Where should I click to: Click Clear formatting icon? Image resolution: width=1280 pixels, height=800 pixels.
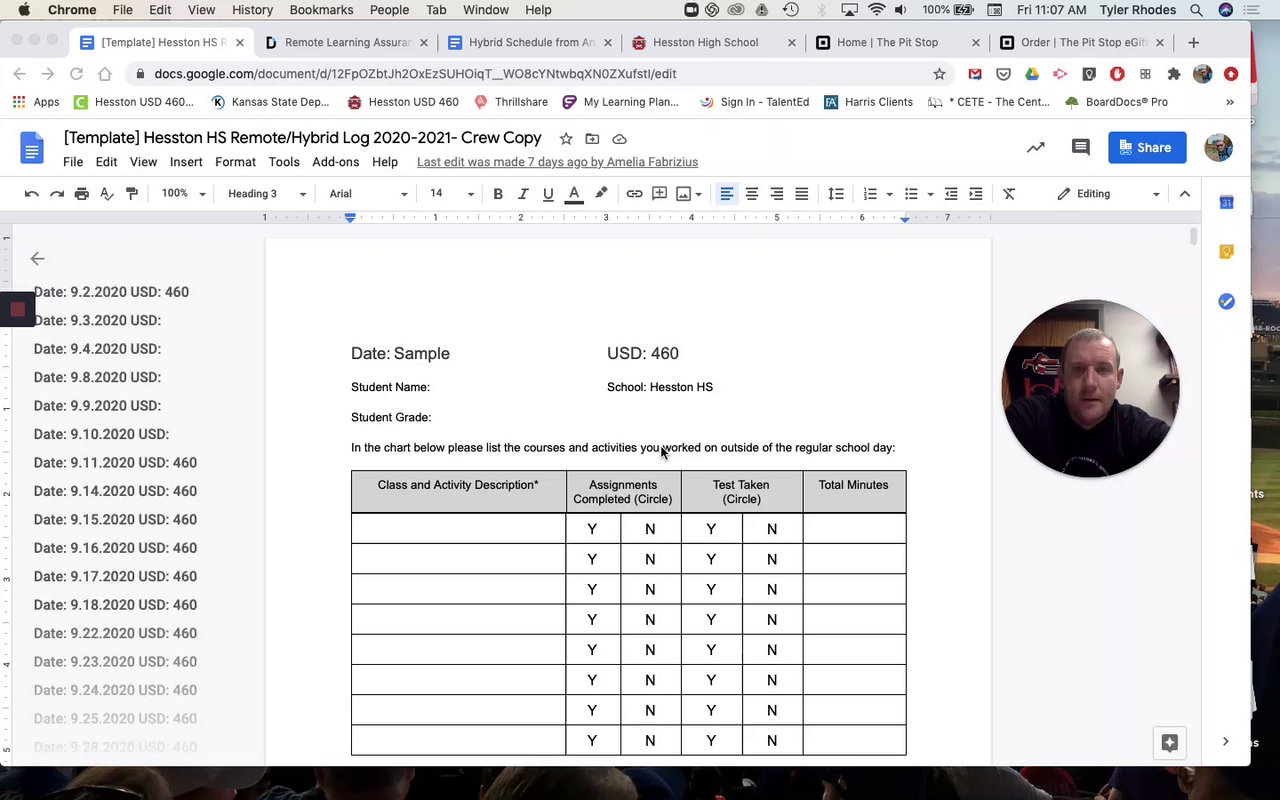pos(1009,194)
